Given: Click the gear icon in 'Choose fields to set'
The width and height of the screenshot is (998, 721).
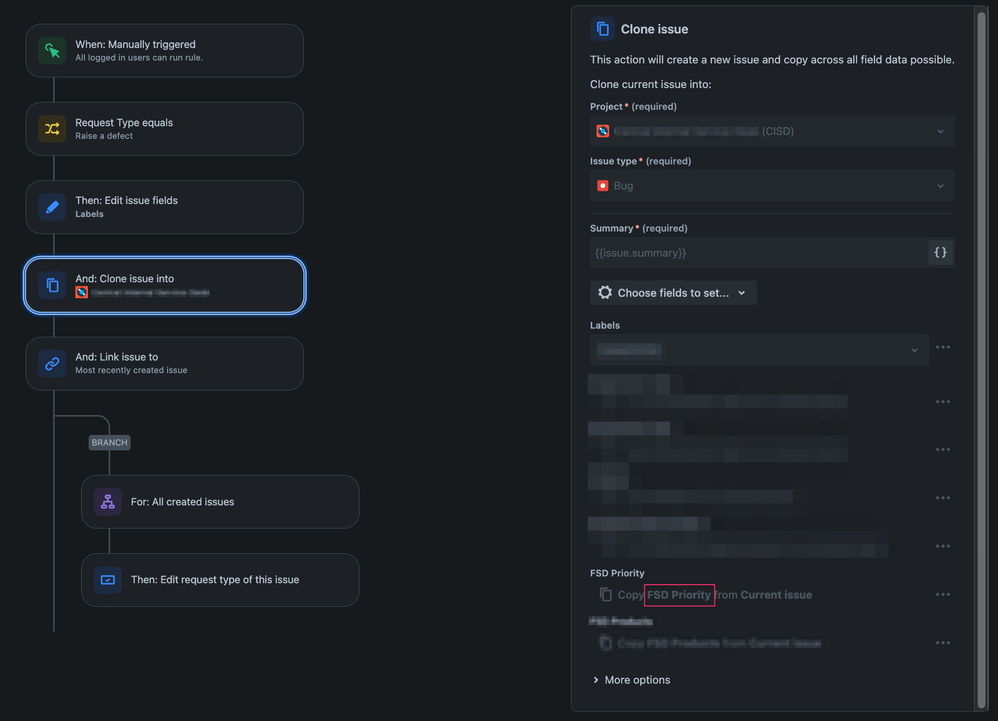Looking at the screenshot, I should [x=604, y=292].
